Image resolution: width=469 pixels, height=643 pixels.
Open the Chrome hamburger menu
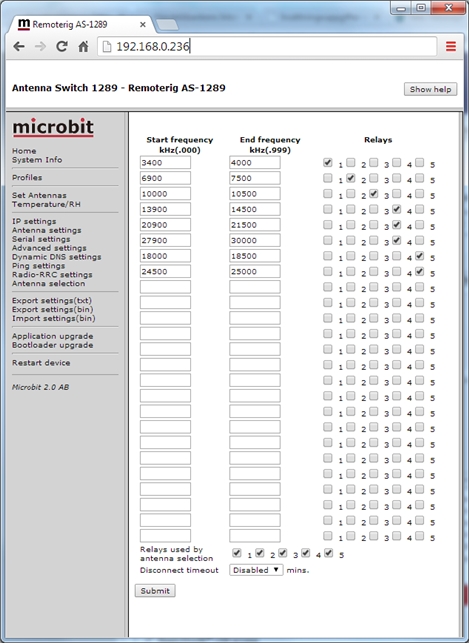tap(451, 46)
